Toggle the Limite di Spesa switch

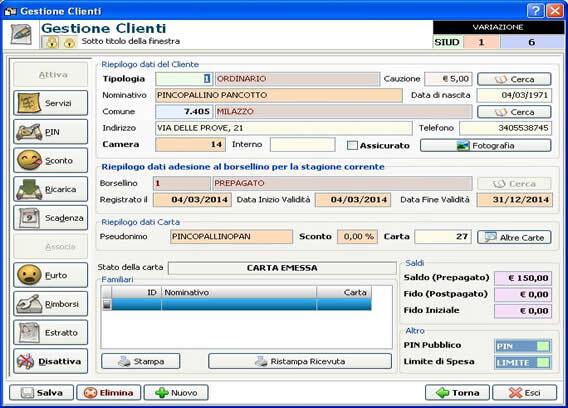click(523, 362)
